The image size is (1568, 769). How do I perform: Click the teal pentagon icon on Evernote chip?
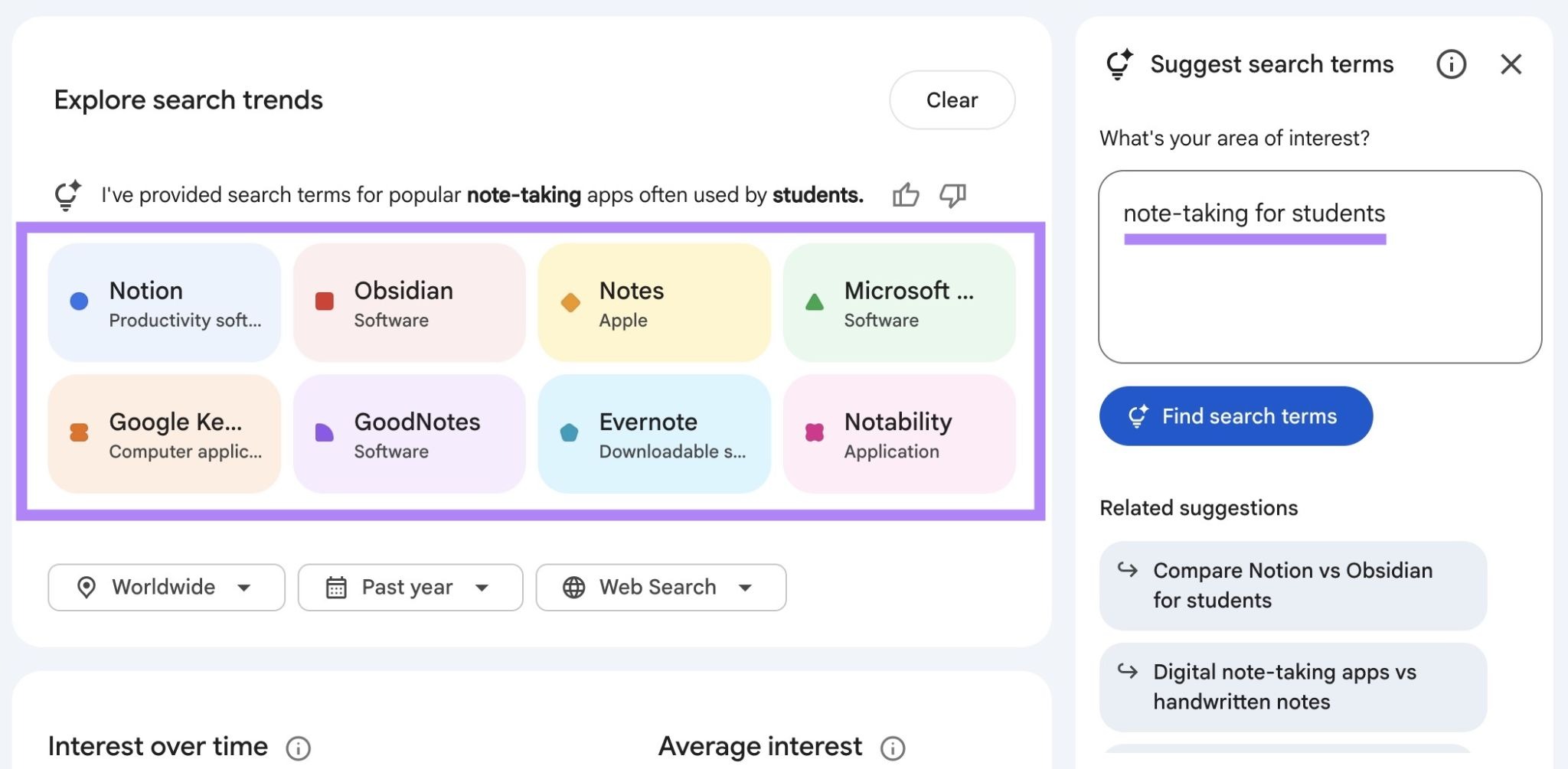[x=570, y=432]
